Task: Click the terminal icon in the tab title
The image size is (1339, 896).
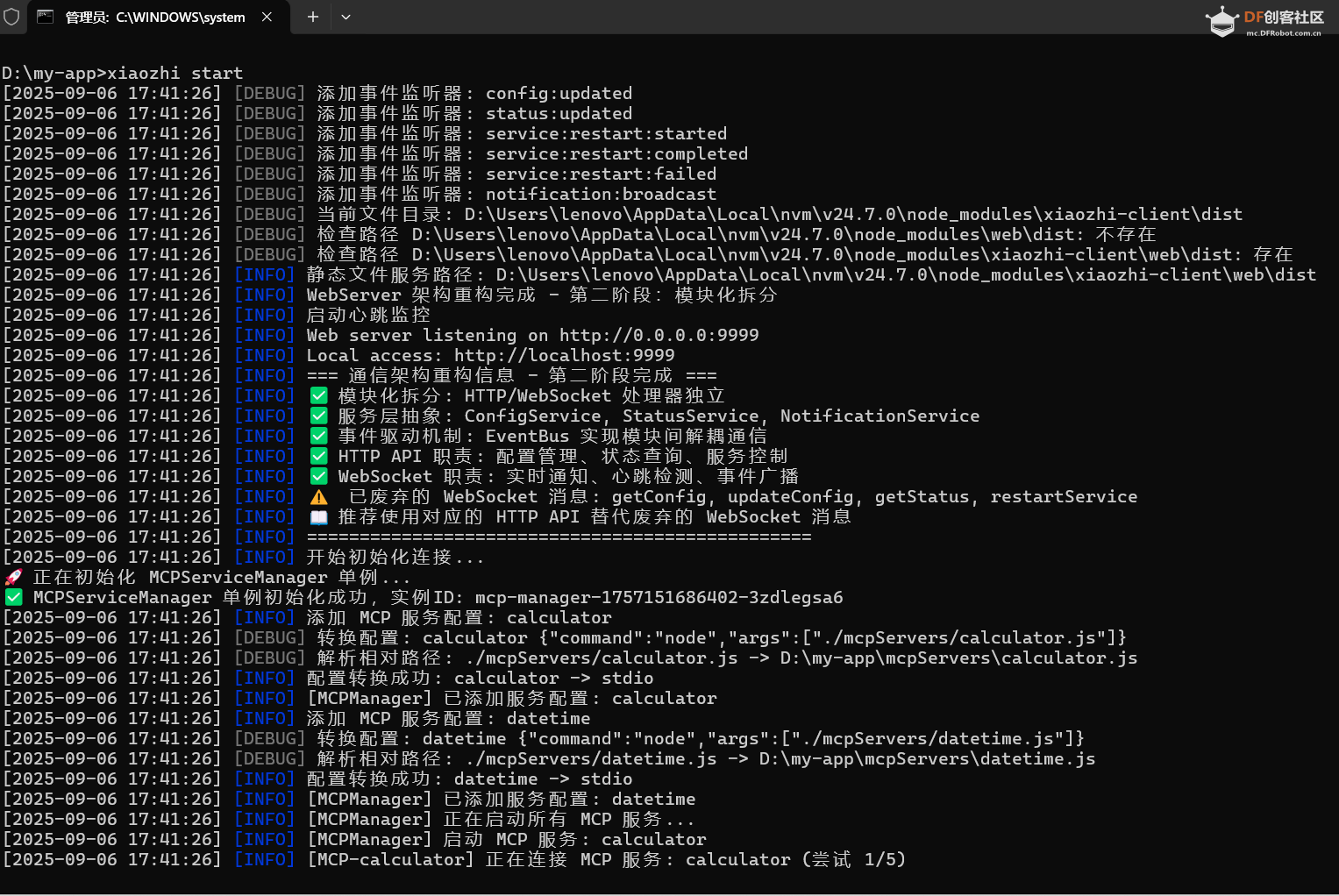Action: 46,17
